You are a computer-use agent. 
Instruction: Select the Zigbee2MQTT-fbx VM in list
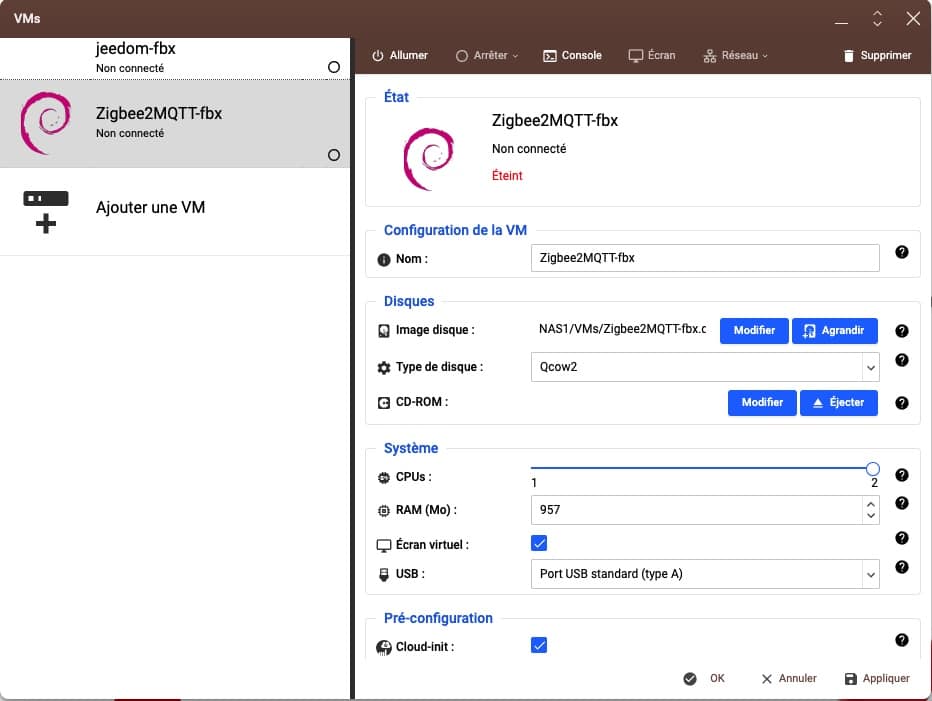click(175, 124)
